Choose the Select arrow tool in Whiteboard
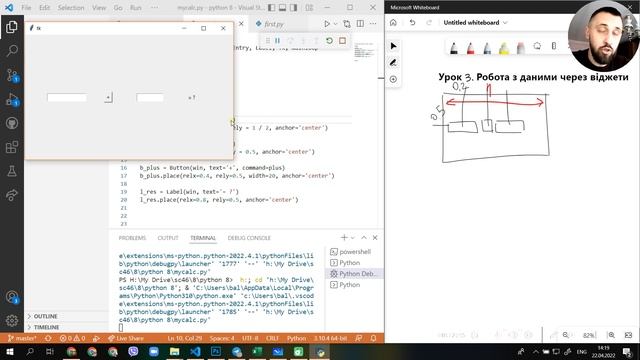Screen dimensions: 640x360 (393, 46)
